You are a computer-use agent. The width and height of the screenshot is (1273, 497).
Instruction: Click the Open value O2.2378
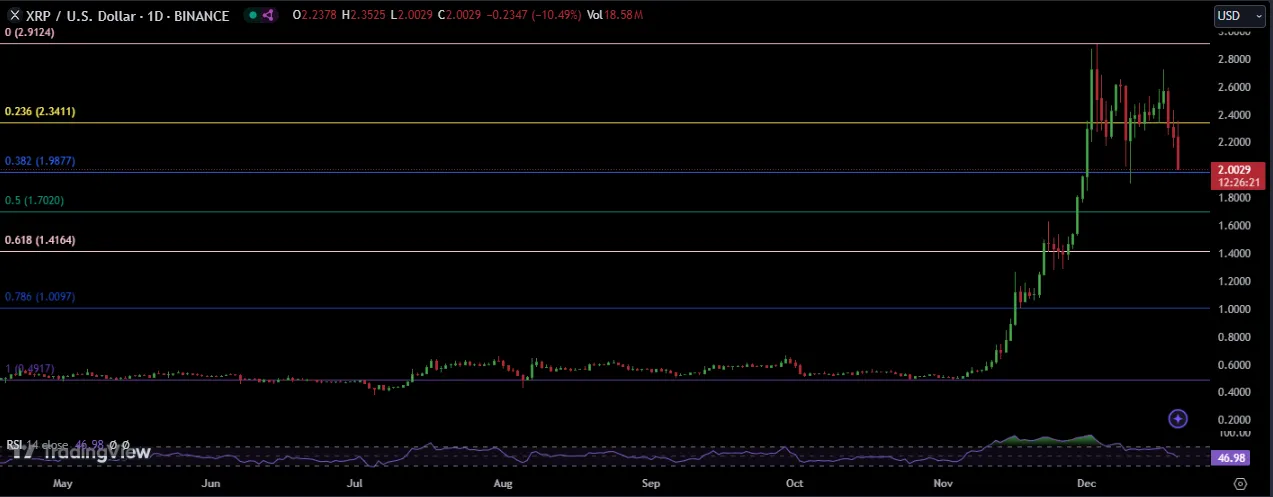(x=315, y=15)
